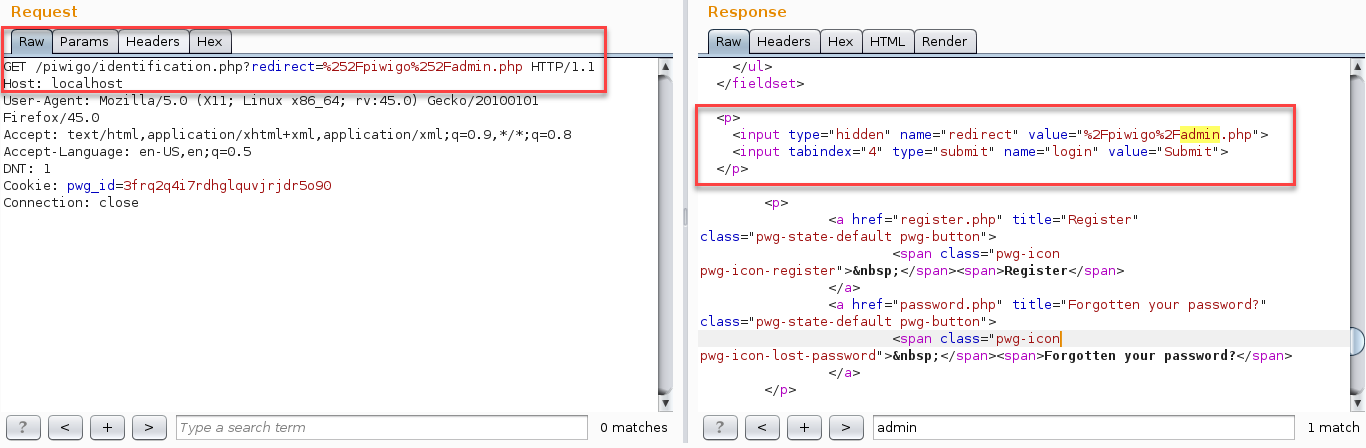Open the Response Headers tab
The height and width of the screenshot is (448, 1366).
784,41
